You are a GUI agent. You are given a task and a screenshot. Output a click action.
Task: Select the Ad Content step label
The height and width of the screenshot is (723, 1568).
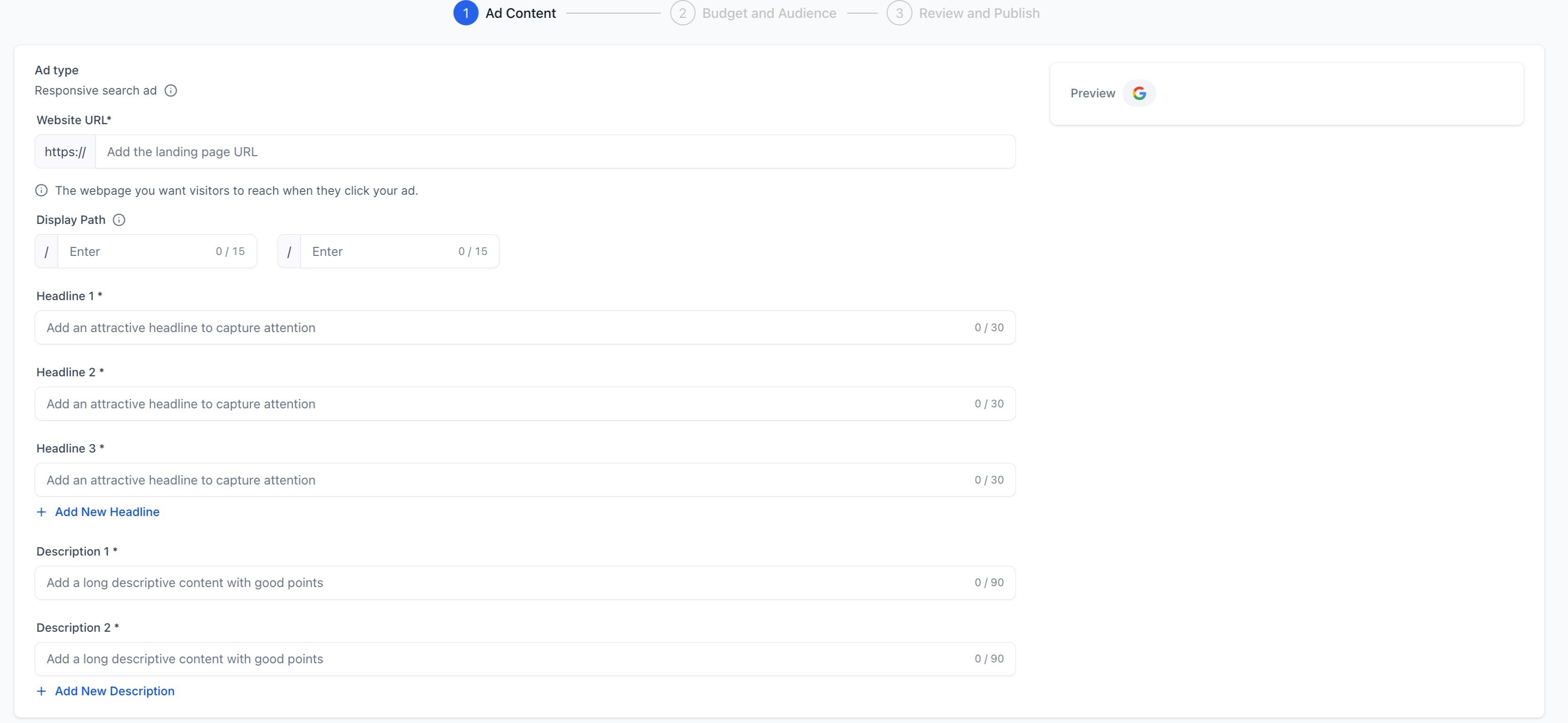[520, 13]
